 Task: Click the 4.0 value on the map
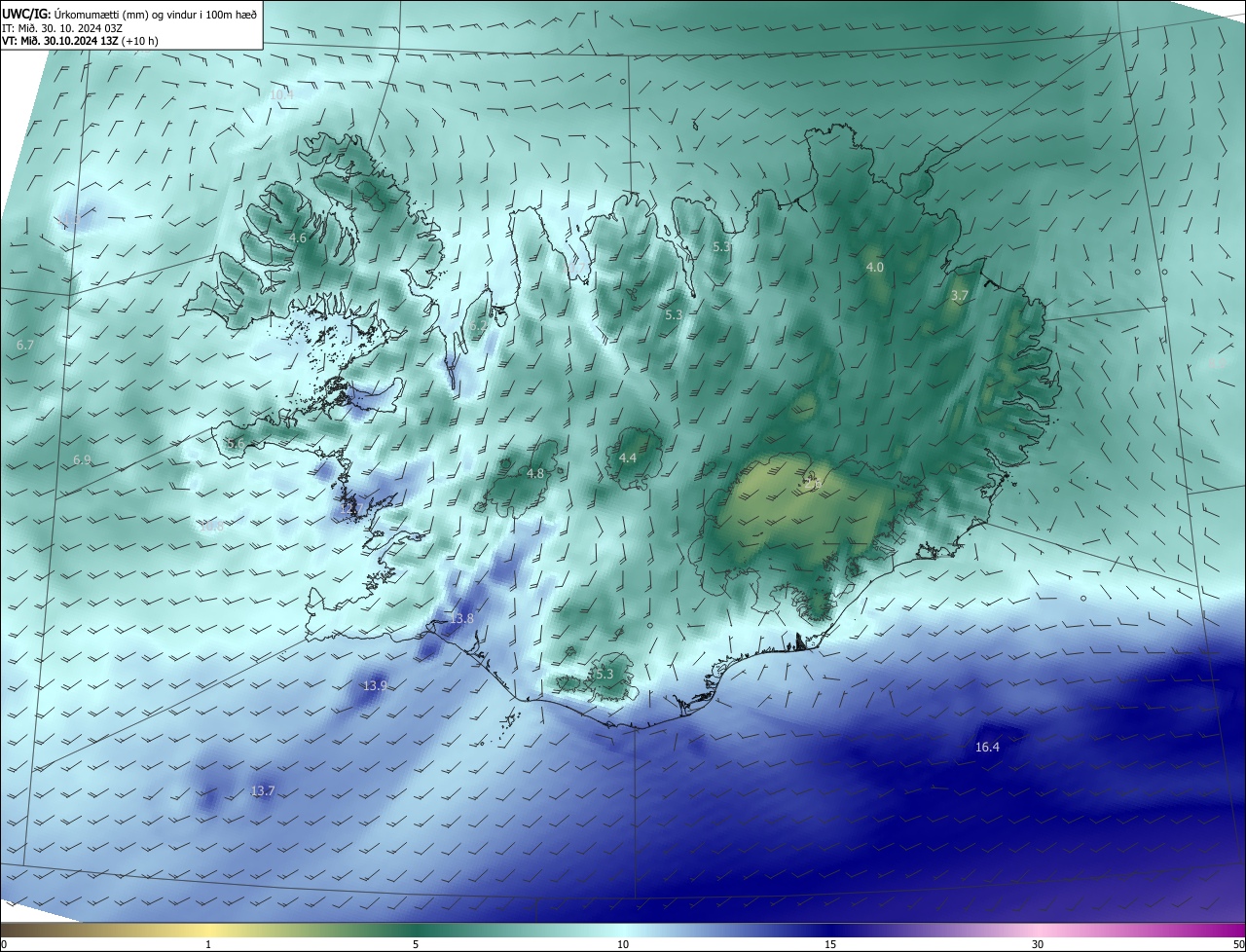point(875,266)
